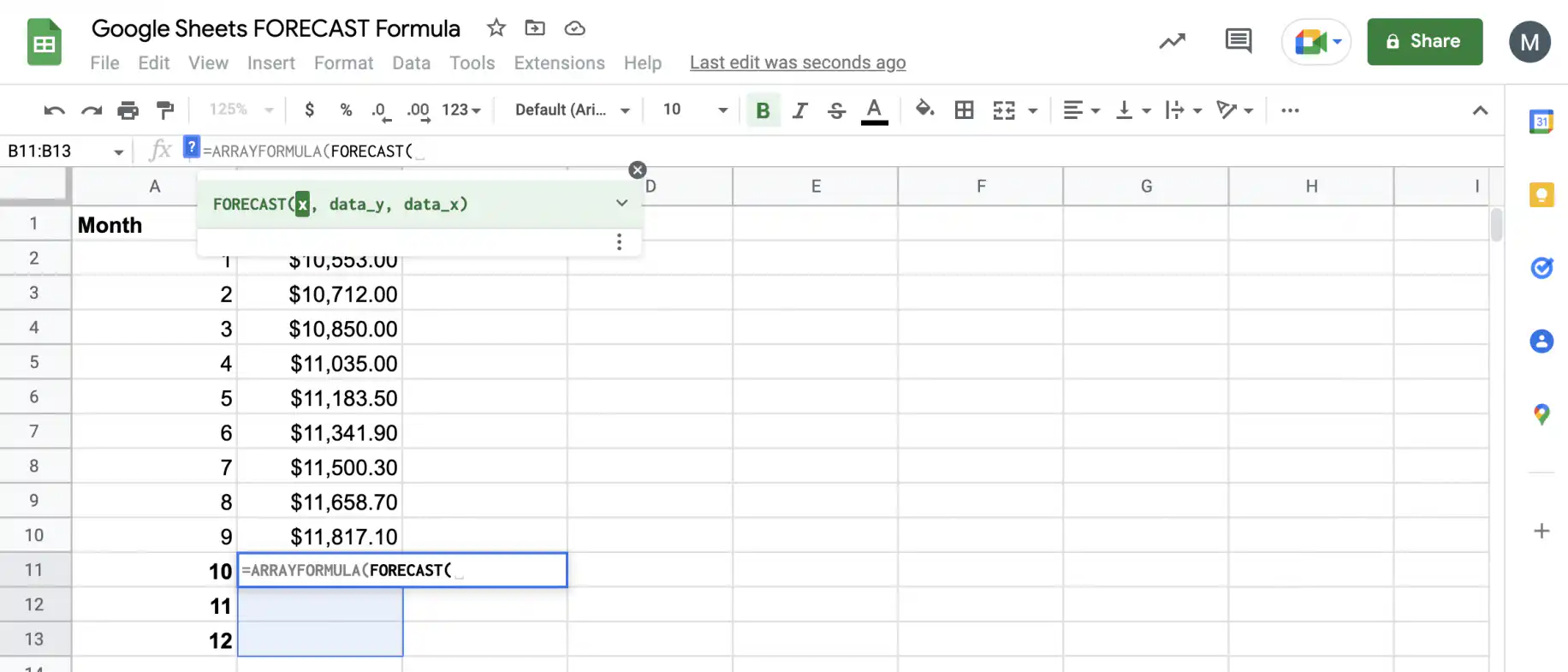
Task: Open the 'Last edit was seconds ago' link
Action: (x=798, y=62)
